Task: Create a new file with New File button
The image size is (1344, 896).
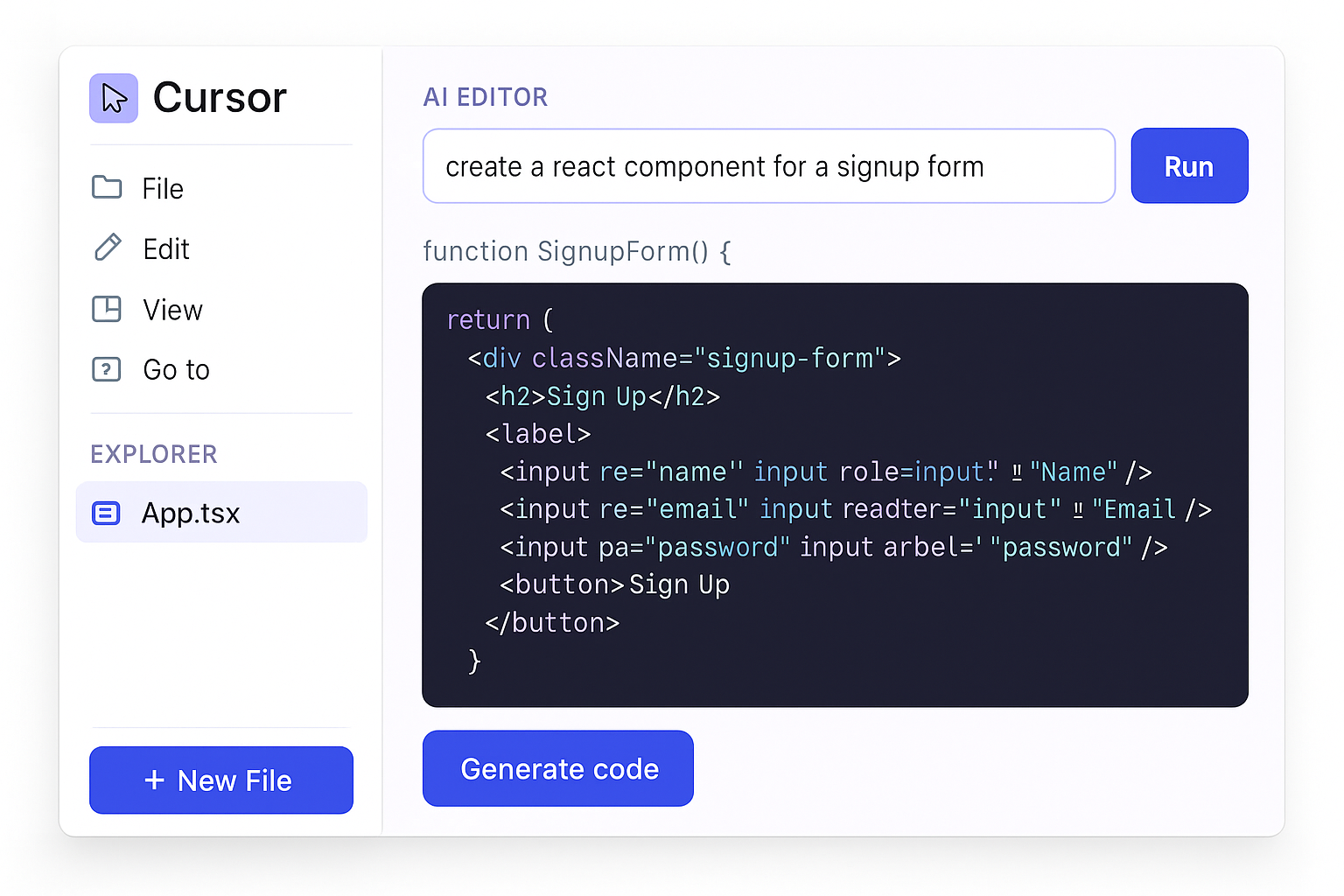Action: 220,780
